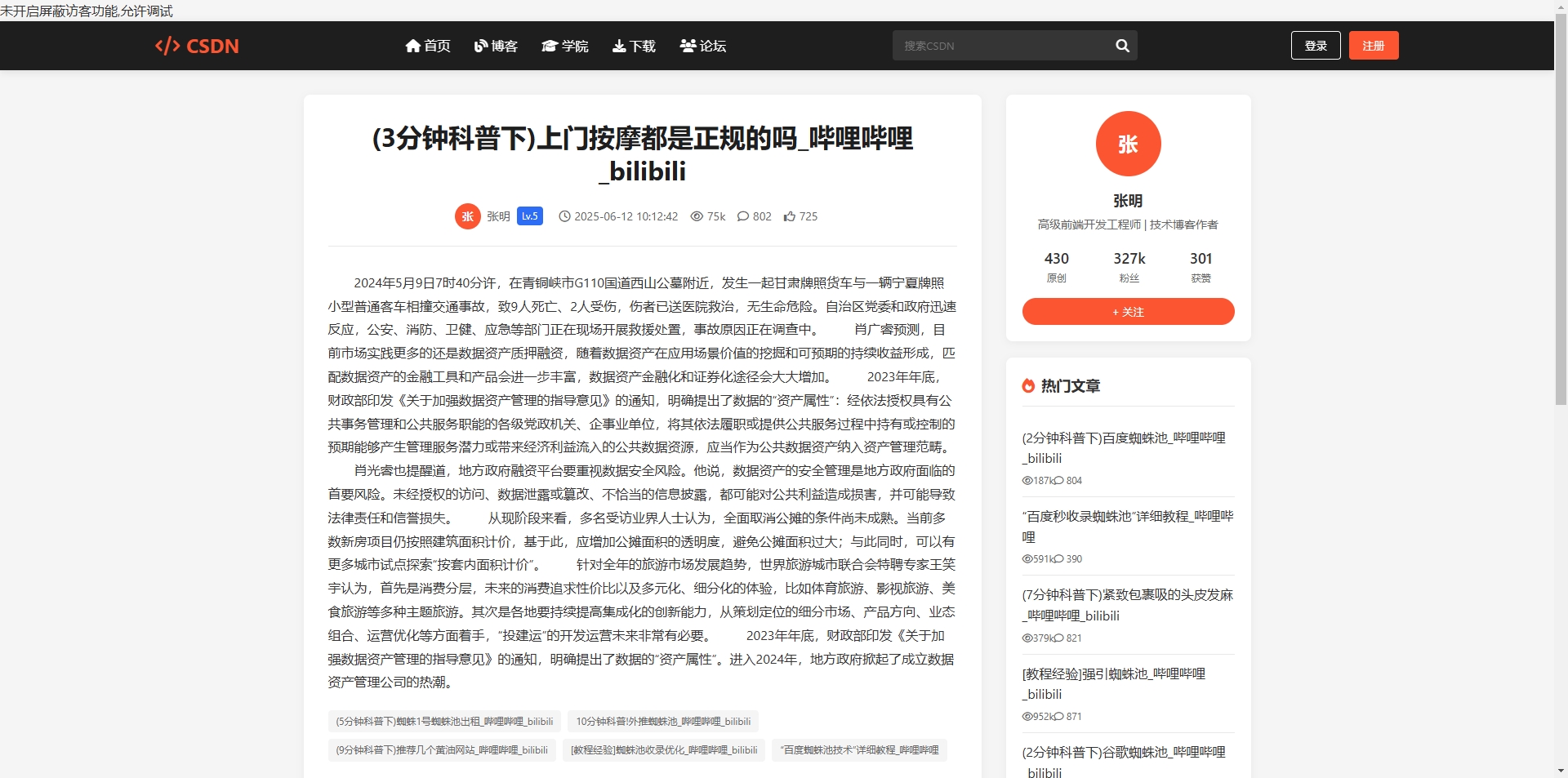Open hot article "百度秒收录蜘蛛池"详细教程
Image resolution: width=1568 pixels, height=778 pixels.
click(1128, 527)
